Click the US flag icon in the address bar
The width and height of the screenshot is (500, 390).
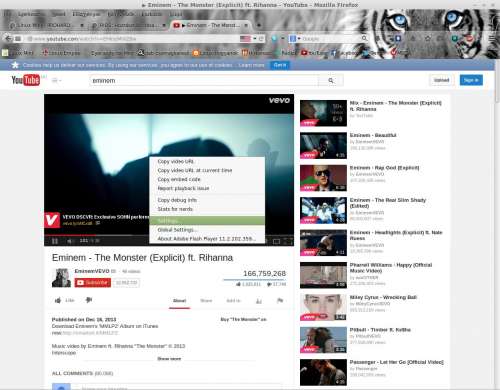[245, 39]
